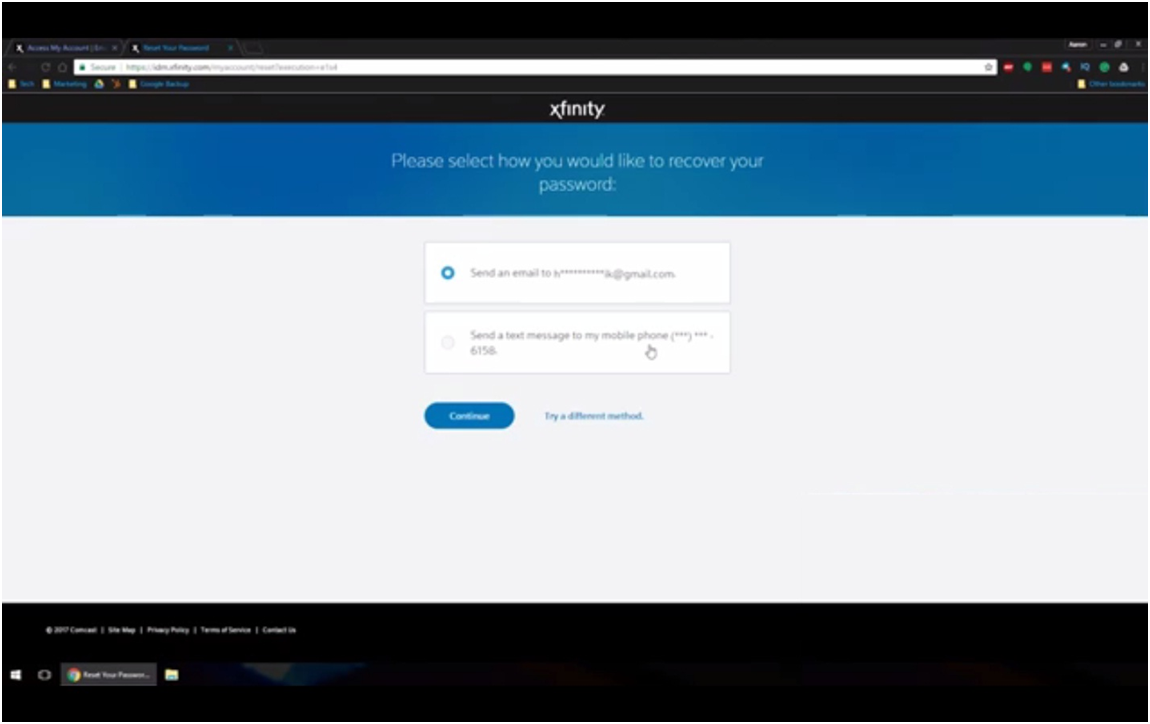Open the Privacy Policy footer link
Image resolution: width=1150 pixels, height=724 pixels.
pyautogui.click(x=168, y=630)
